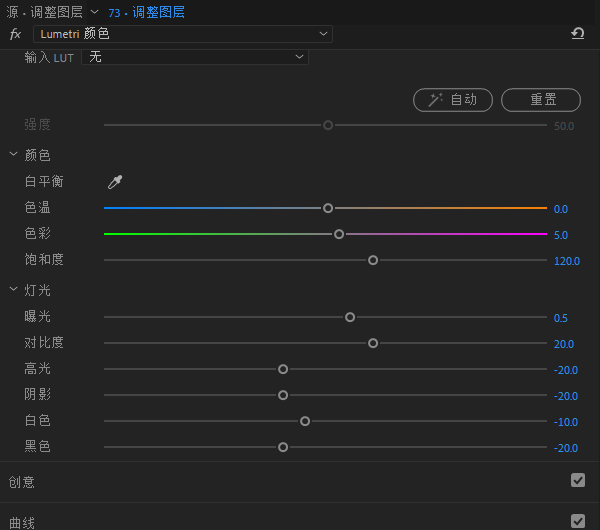Collapse the 颜色 section
Viewport: 600px width, 530px height.
tap(13, 155)
